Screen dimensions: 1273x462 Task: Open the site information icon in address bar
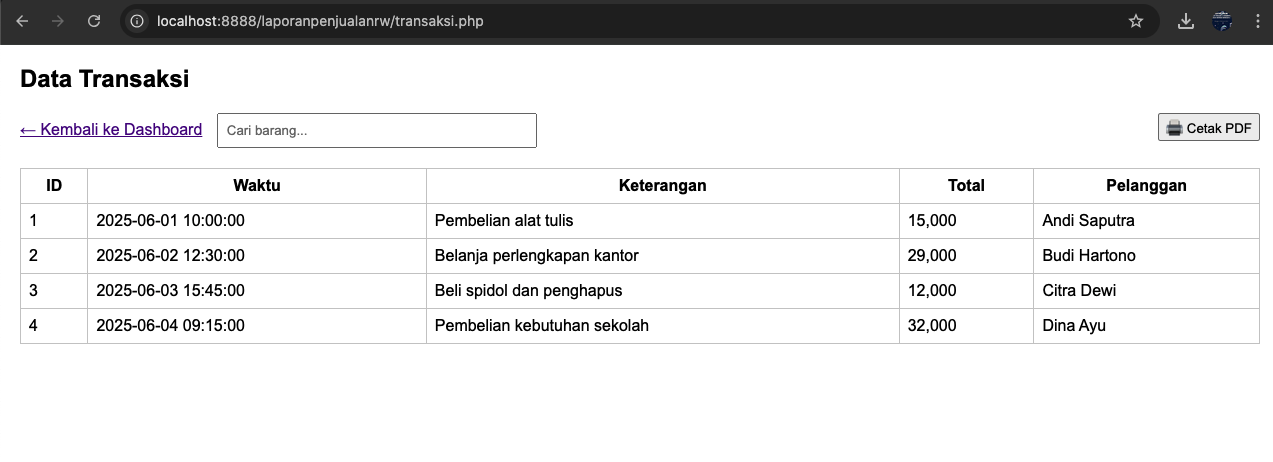138,21
